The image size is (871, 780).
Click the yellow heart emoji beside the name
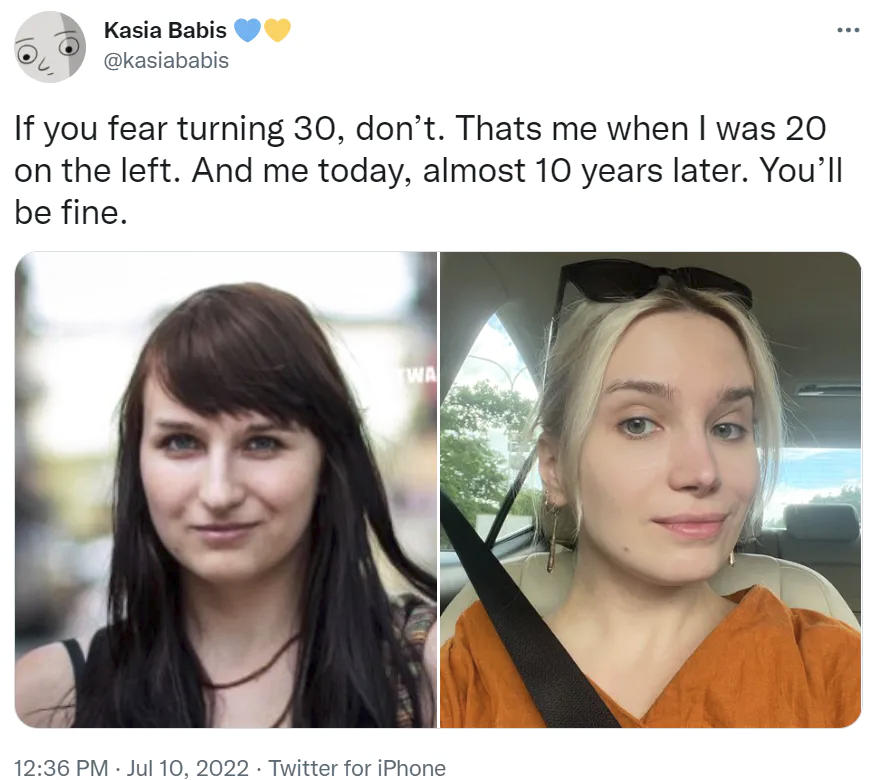[277, 30]
